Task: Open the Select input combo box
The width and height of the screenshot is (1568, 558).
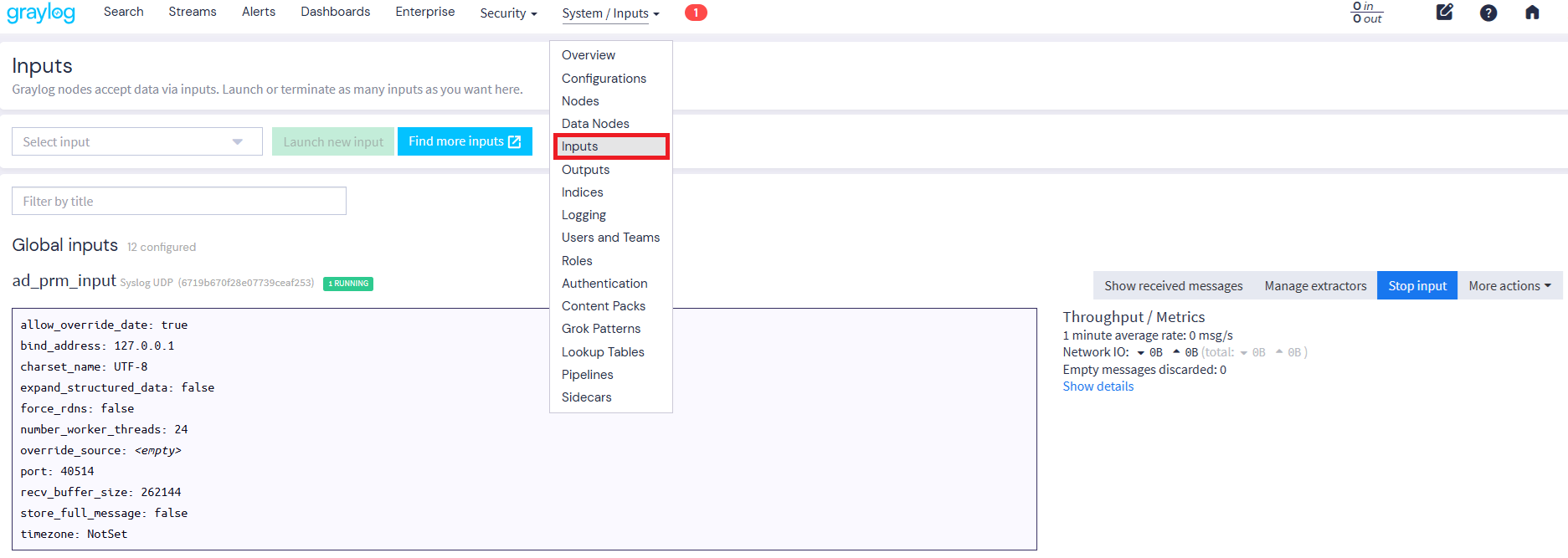Action: pos(136,142)
